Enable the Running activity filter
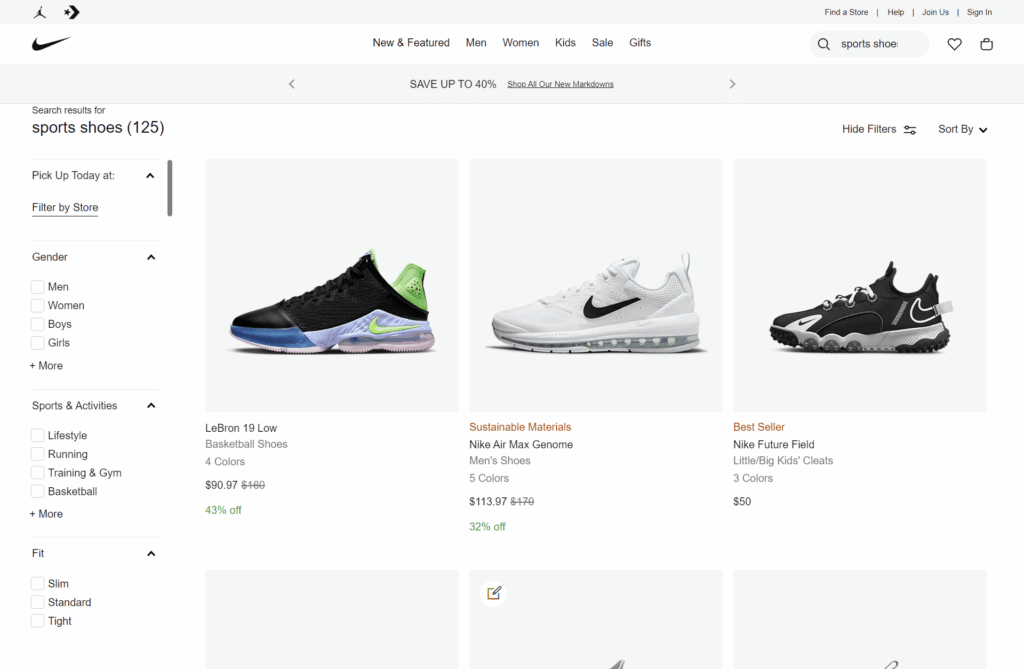Image resolution: width=1024 pixels, height=669 pixels. click(36, 453)
